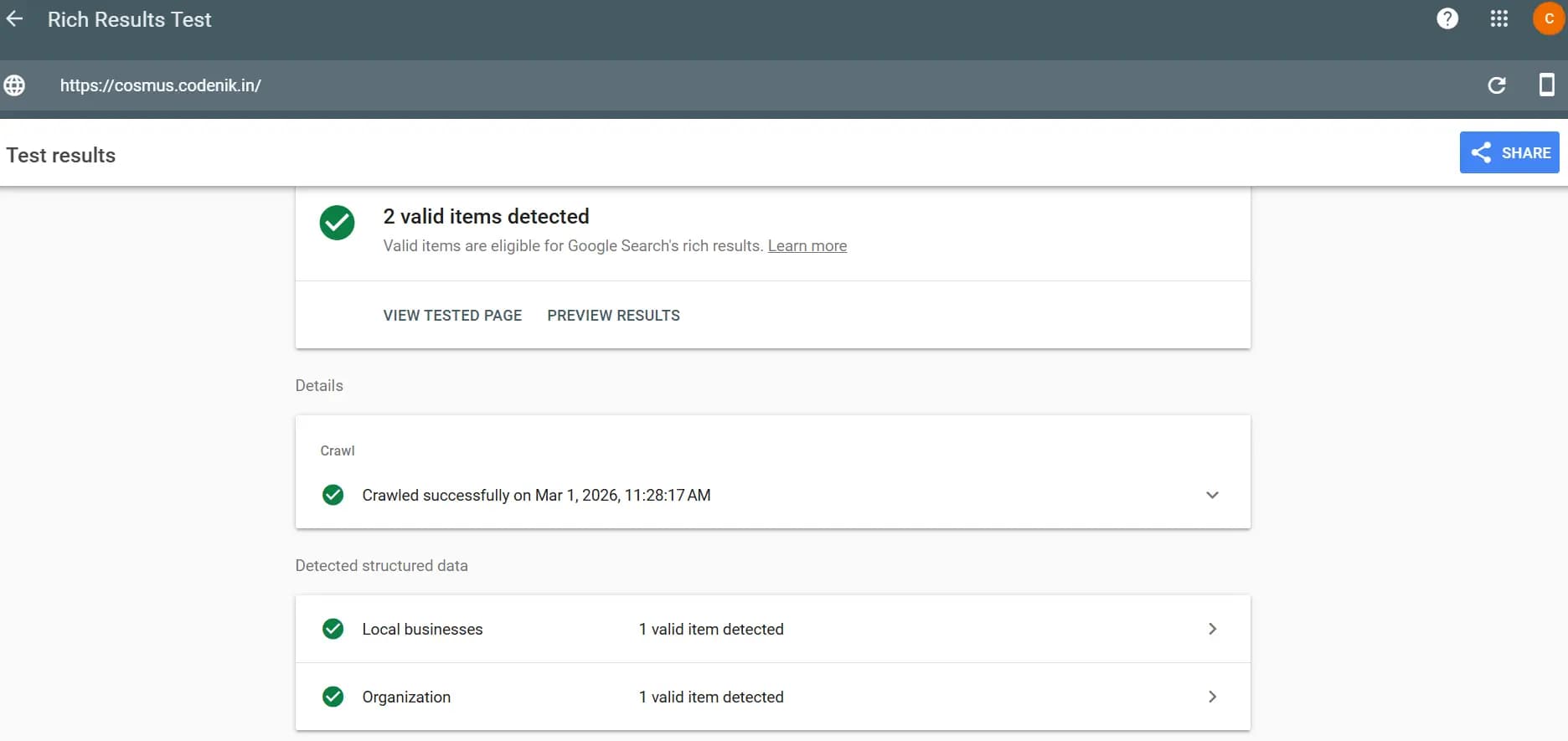Open the Organization row chevron
1568x741 pixels.
point(1212,697)
